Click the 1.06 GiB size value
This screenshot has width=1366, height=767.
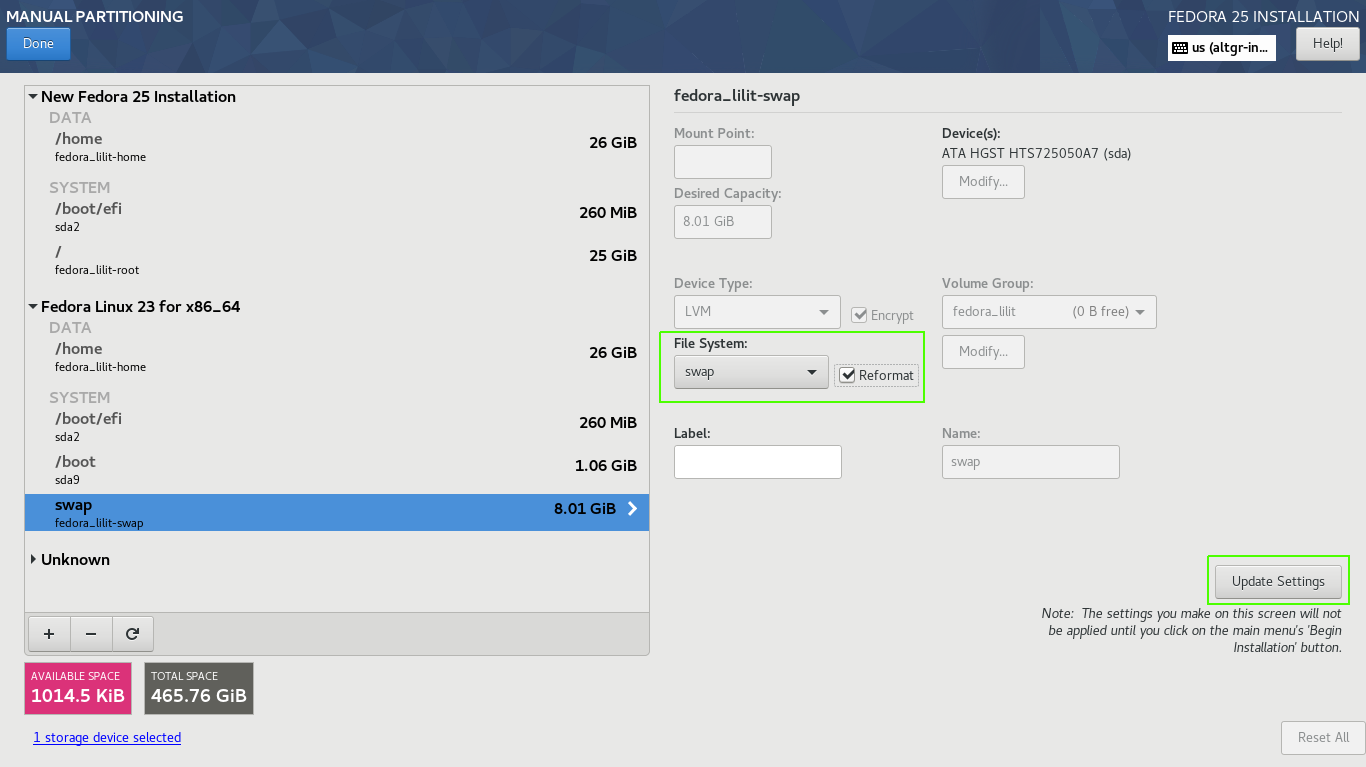click(x=606, y=465)
